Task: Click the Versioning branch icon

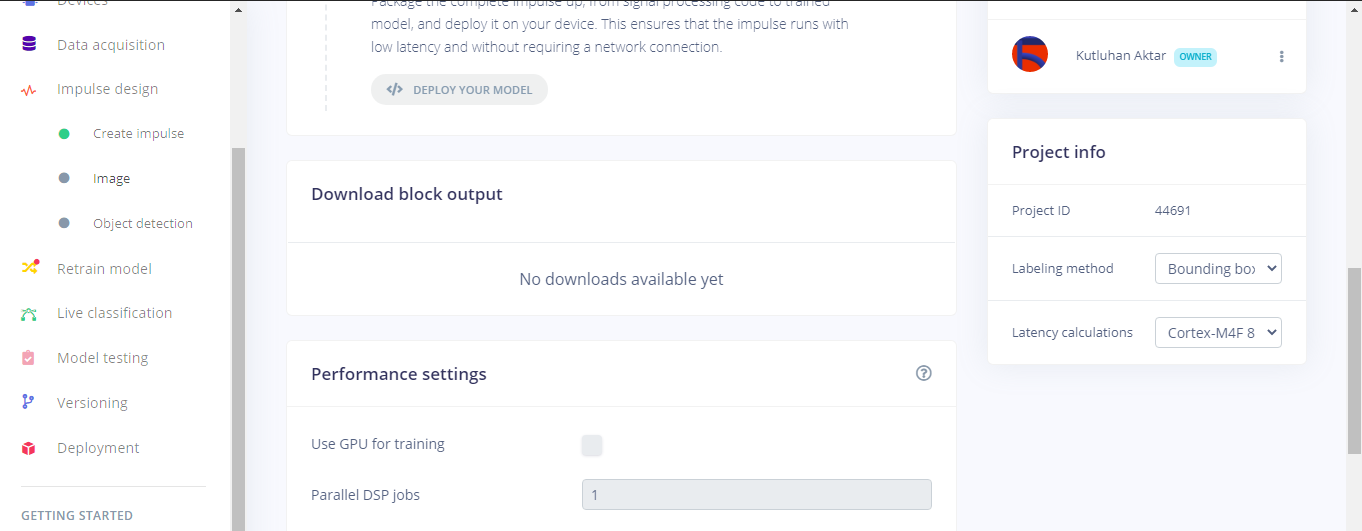Action: 29,402
